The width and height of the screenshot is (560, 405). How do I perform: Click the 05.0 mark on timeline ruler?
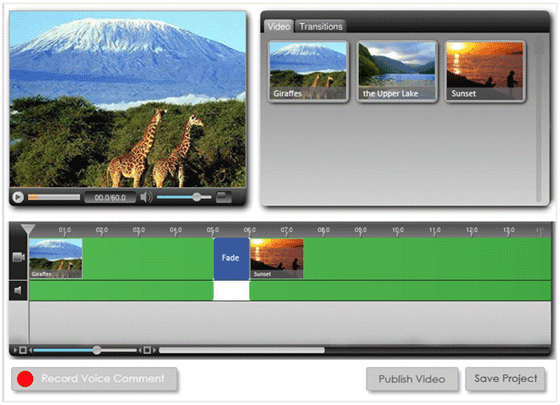tap(213, 230)
